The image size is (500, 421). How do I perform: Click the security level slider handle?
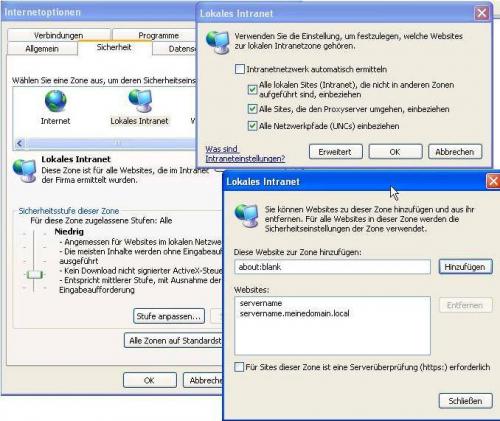pyautogui.click(x=35, y=275)
